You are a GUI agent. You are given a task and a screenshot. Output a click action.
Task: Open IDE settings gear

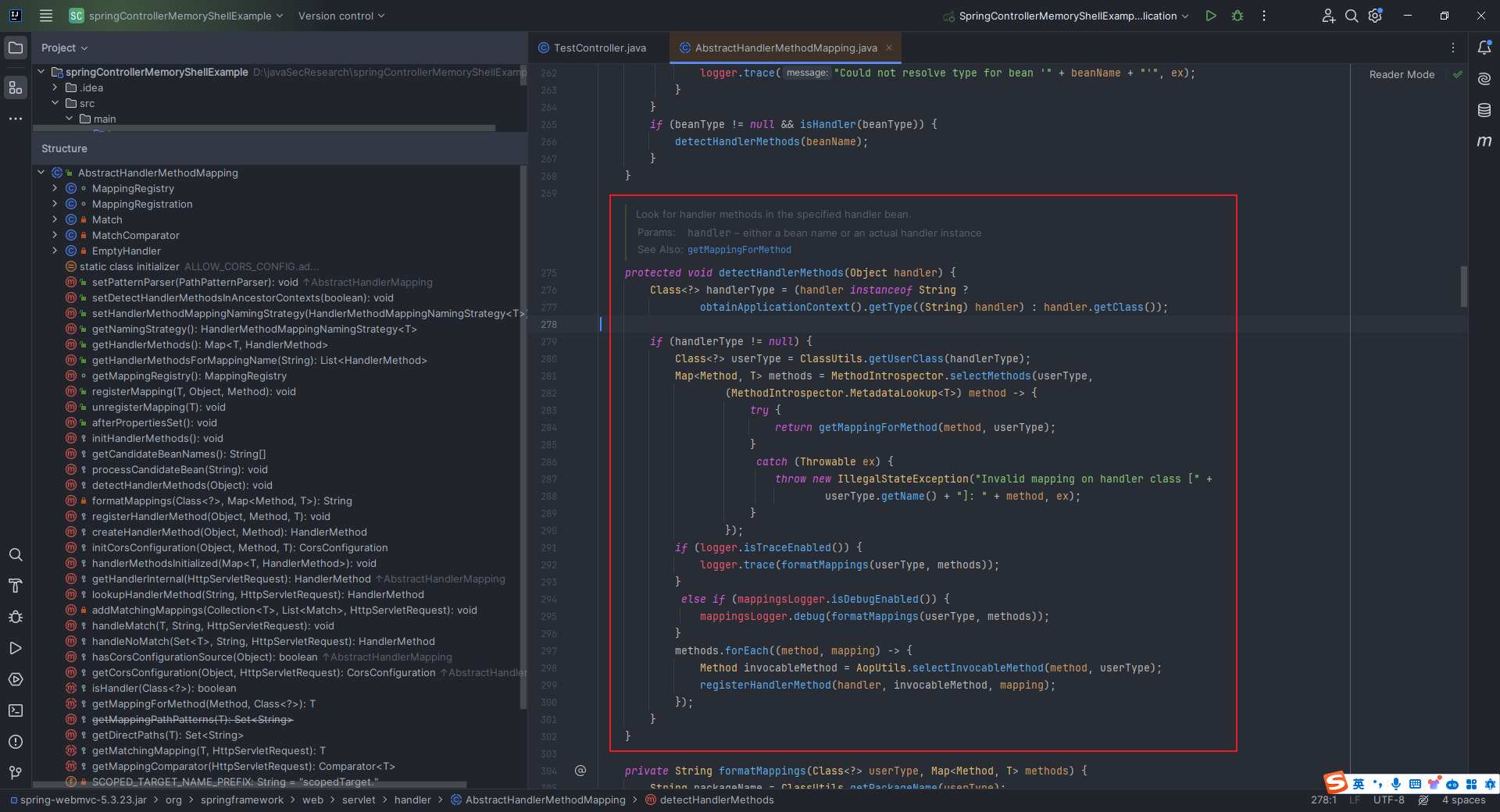tap(1376, 16)
